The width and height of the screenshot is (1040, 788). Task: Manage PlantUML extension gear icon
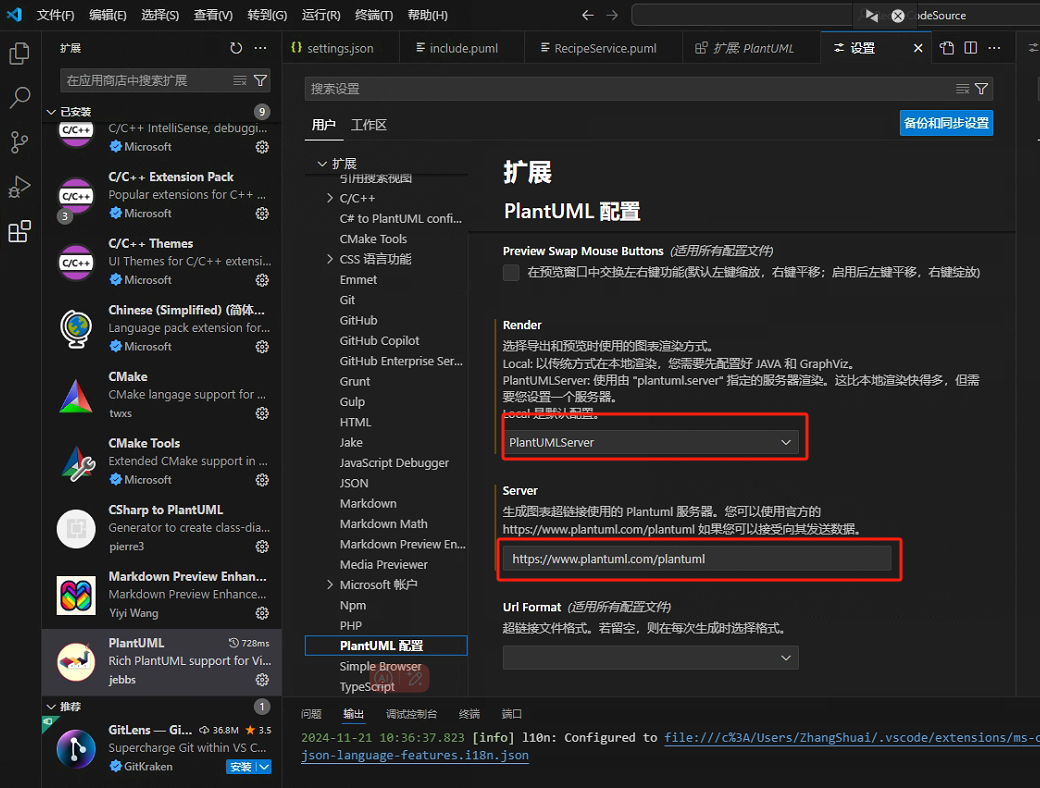[262, 680]
